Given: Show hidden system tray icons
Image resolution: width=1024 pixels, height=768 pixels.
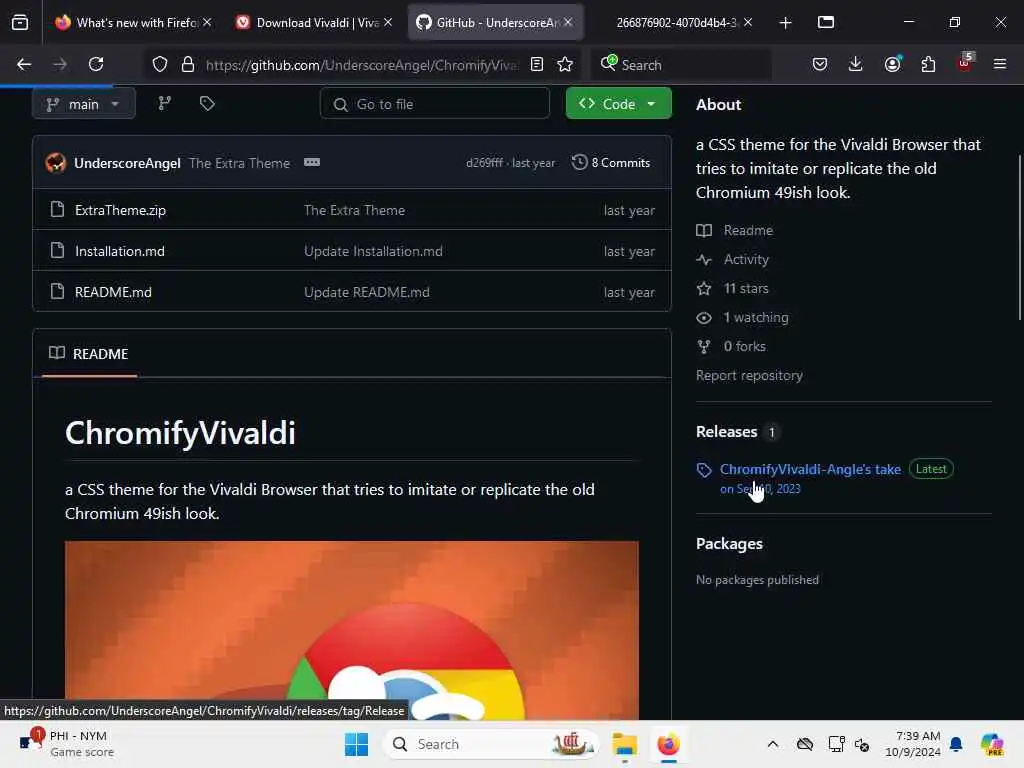Looking at the screenshot, I should (x=773, y=744).
